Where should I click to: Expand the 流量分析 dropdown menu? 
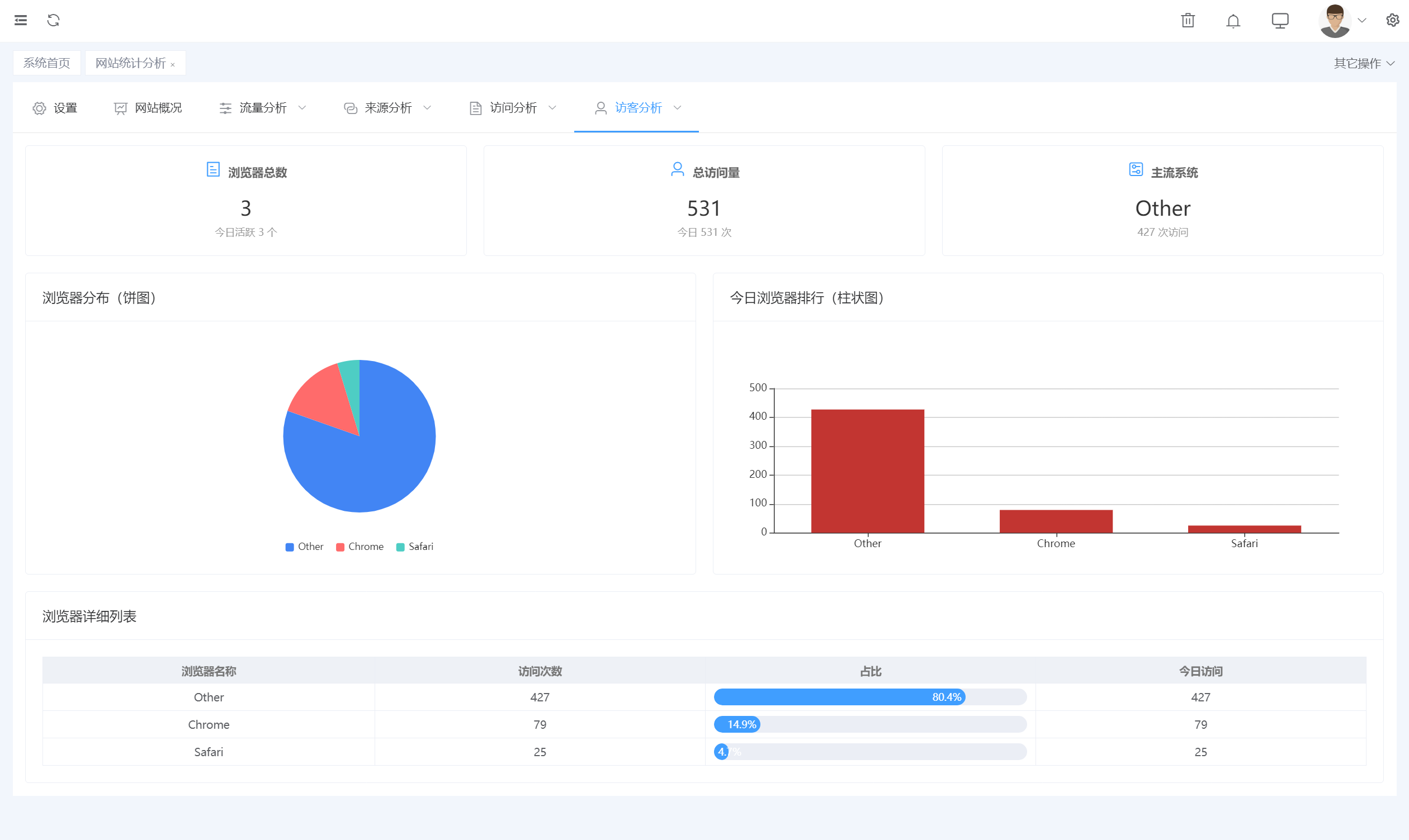pos(263,107)
